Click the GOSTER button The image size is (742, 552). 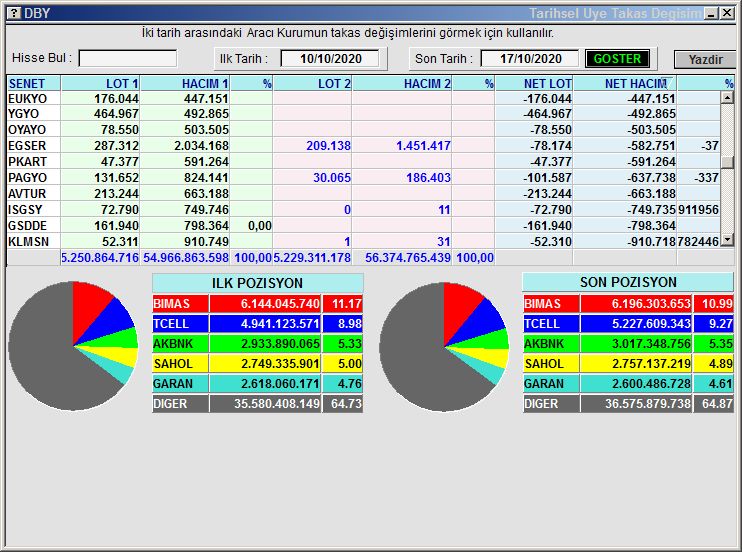coord(617,59)
